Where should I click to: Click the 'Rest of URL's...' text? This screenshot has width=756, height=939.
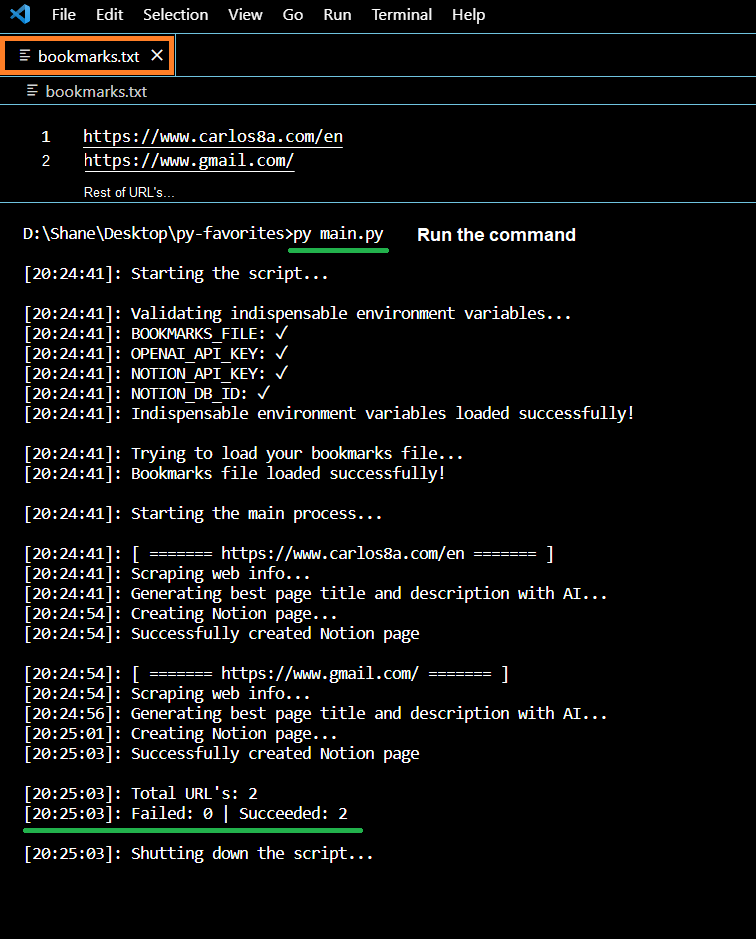(129, 192)
